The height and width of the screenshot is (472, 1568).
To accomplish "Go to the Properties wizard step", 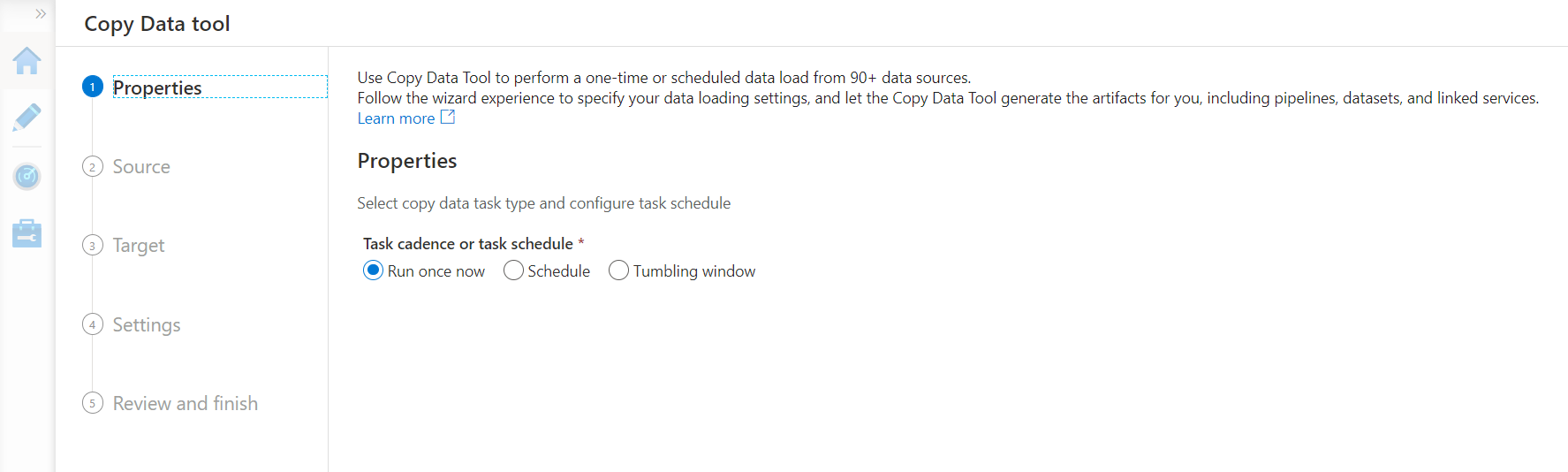I will [157, 88].
